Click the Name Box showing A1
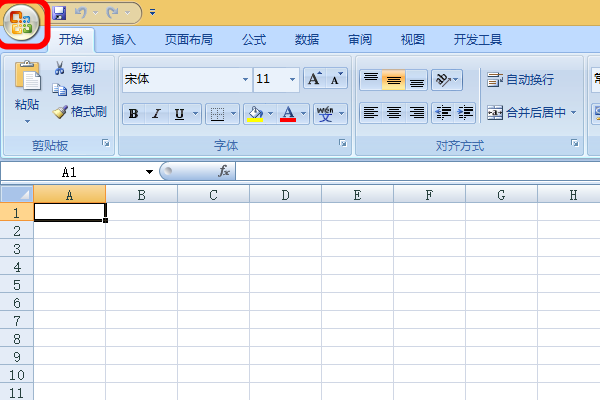 pyautogui.click(x=70, y=172)
